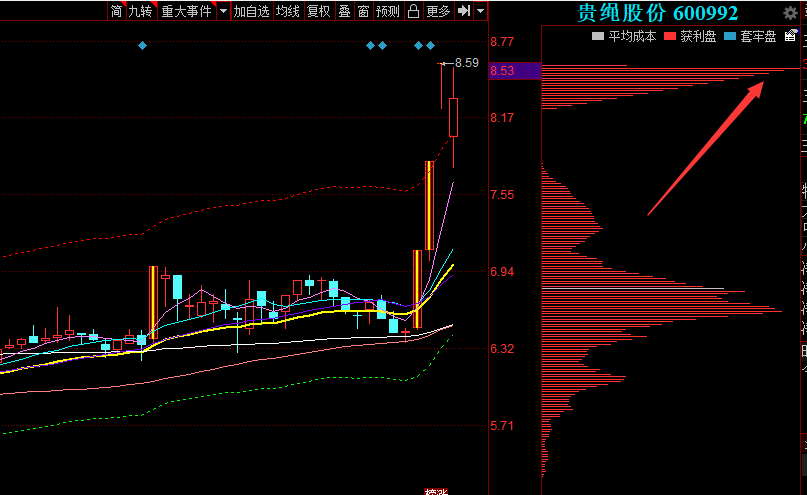Image resolution: width=807 pixels, height=495 pixels.
Task: Open the 预测 forecast tool
Action: point(388,11)
